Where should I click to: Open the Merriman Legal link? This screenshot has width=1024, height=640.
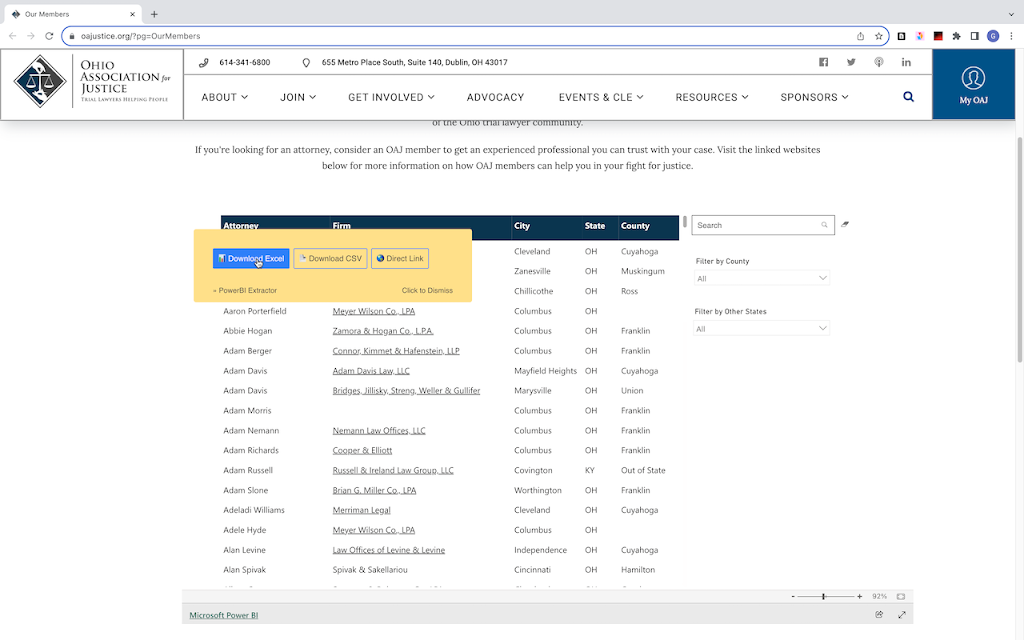pos(362,511)
